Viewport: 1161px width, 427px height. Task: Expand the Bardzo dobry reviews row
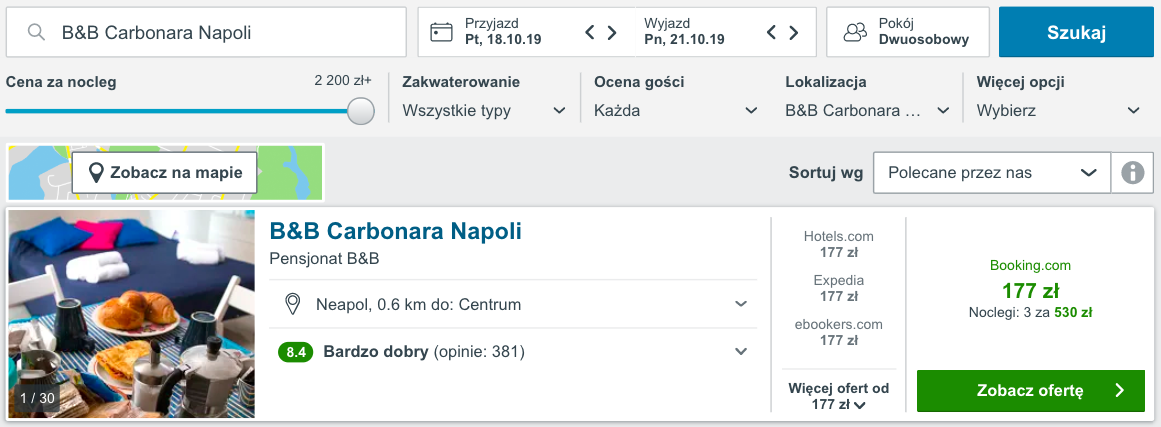pyautogui.click(x=740, y=352)
